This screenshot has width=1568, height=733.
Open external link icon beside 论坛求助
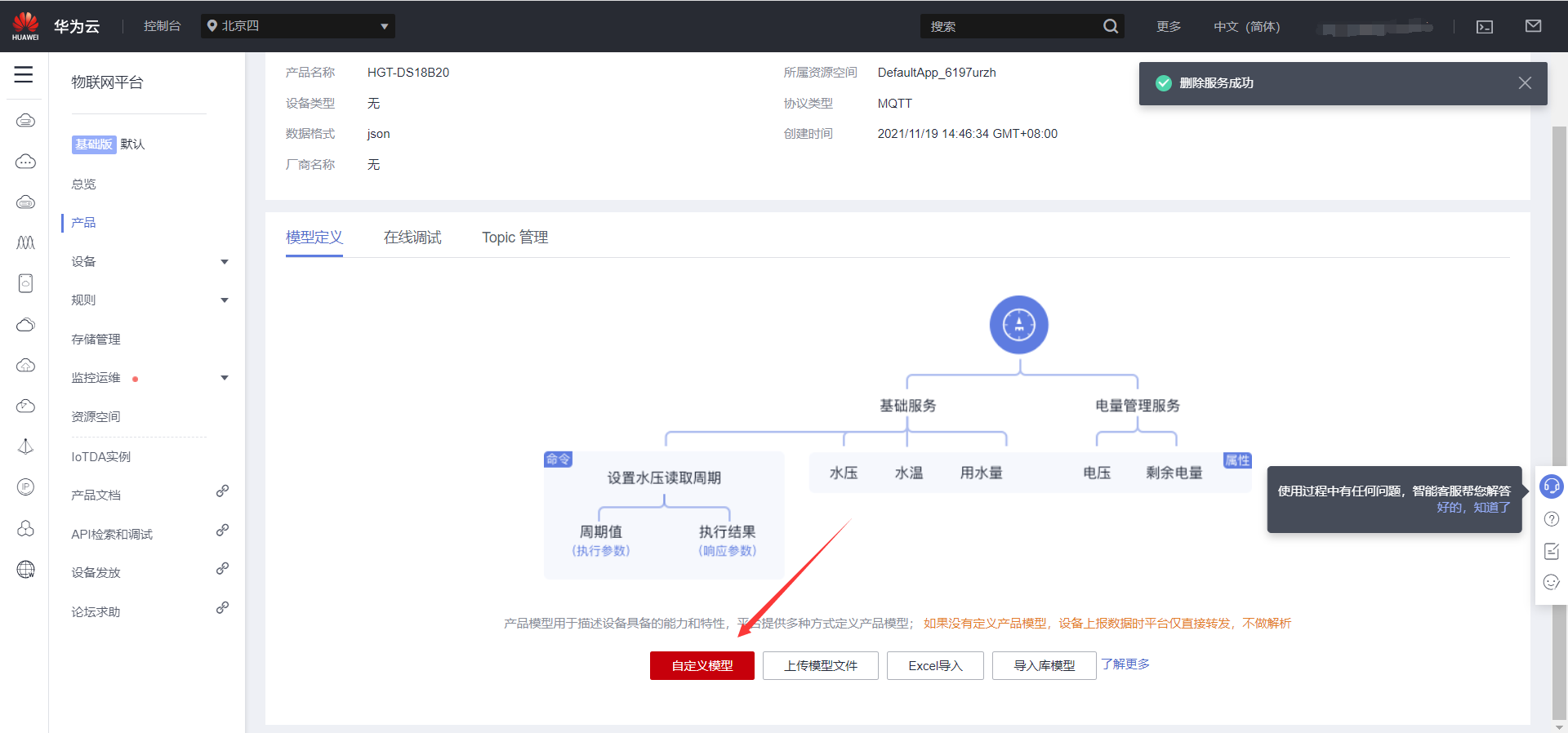[222, 608]
